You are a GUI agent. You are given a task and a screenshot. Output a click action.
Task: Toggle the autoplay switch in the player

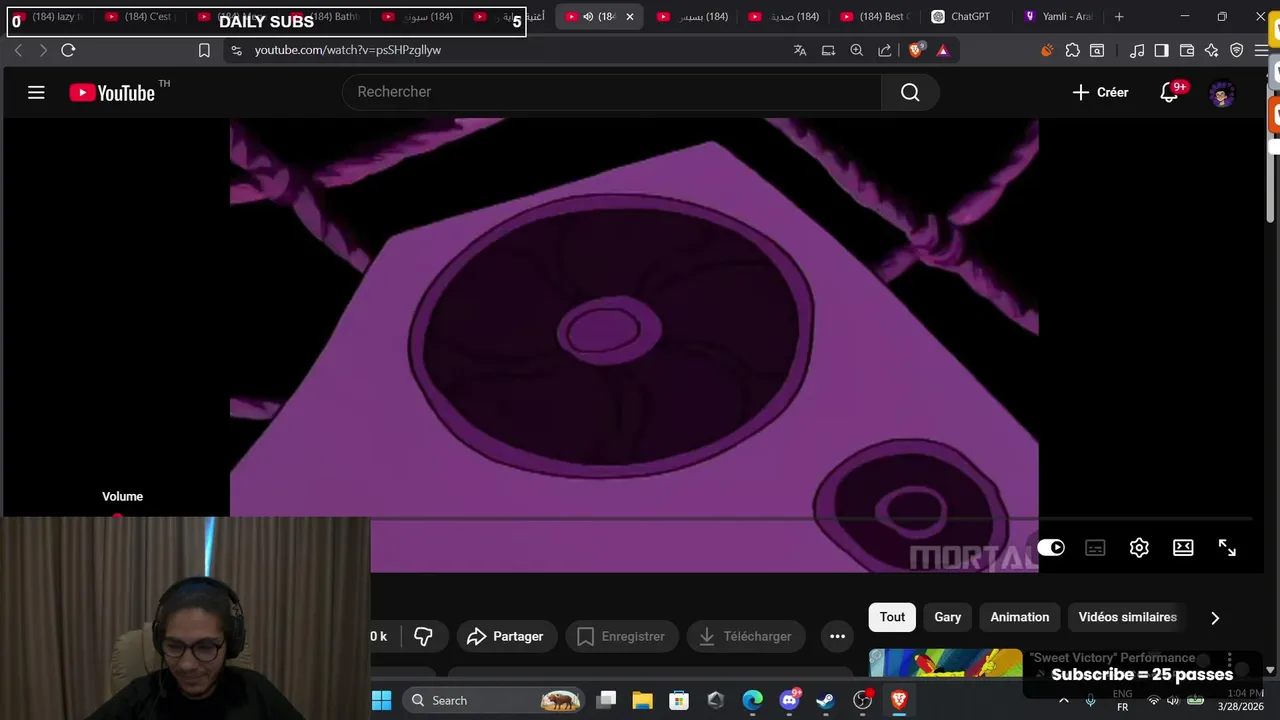point(1051,547)
